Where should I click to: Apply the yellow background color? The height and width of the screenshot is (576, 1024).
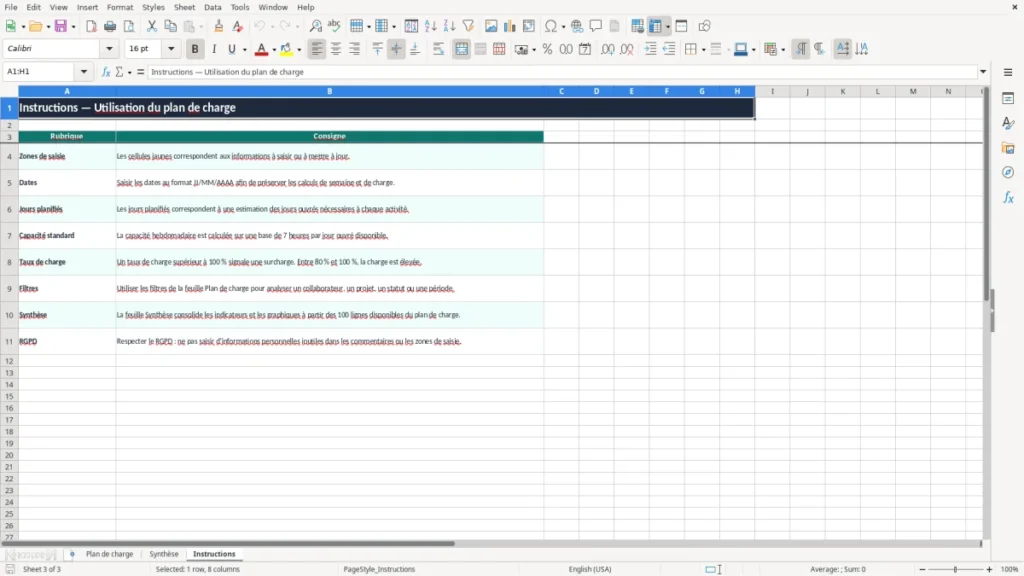click(x=287, y=49)
